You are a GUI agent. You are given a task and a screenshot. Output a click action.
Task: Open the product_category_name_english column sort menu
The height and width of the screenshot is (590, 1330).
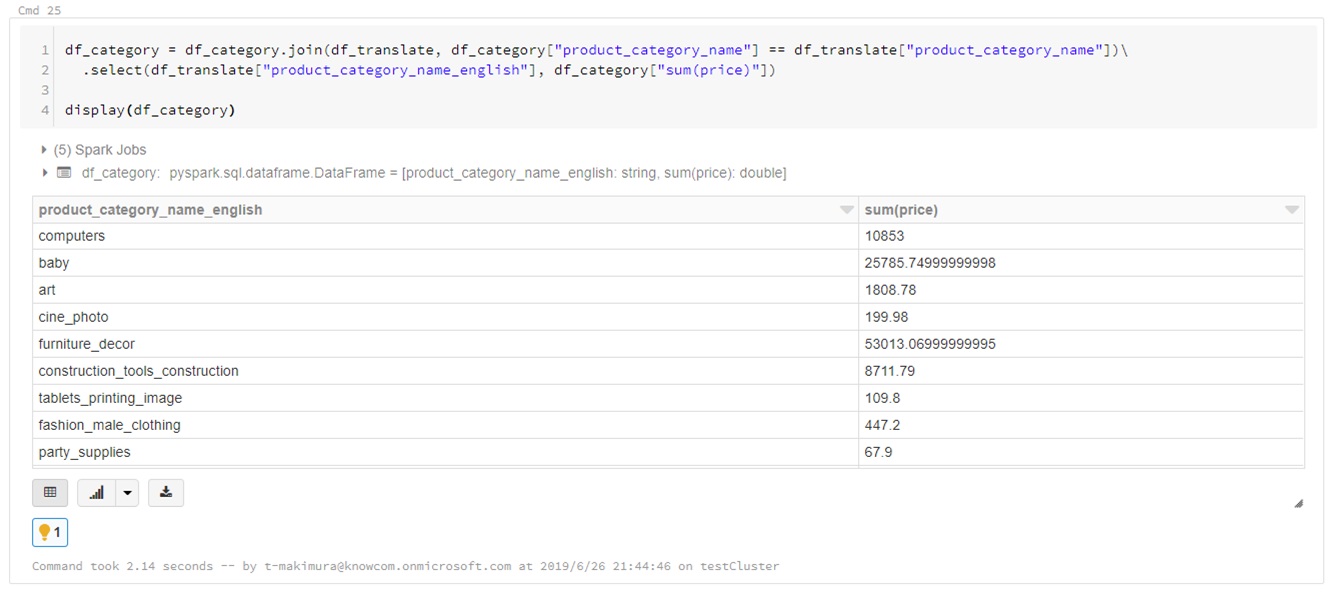click(844, 209)
